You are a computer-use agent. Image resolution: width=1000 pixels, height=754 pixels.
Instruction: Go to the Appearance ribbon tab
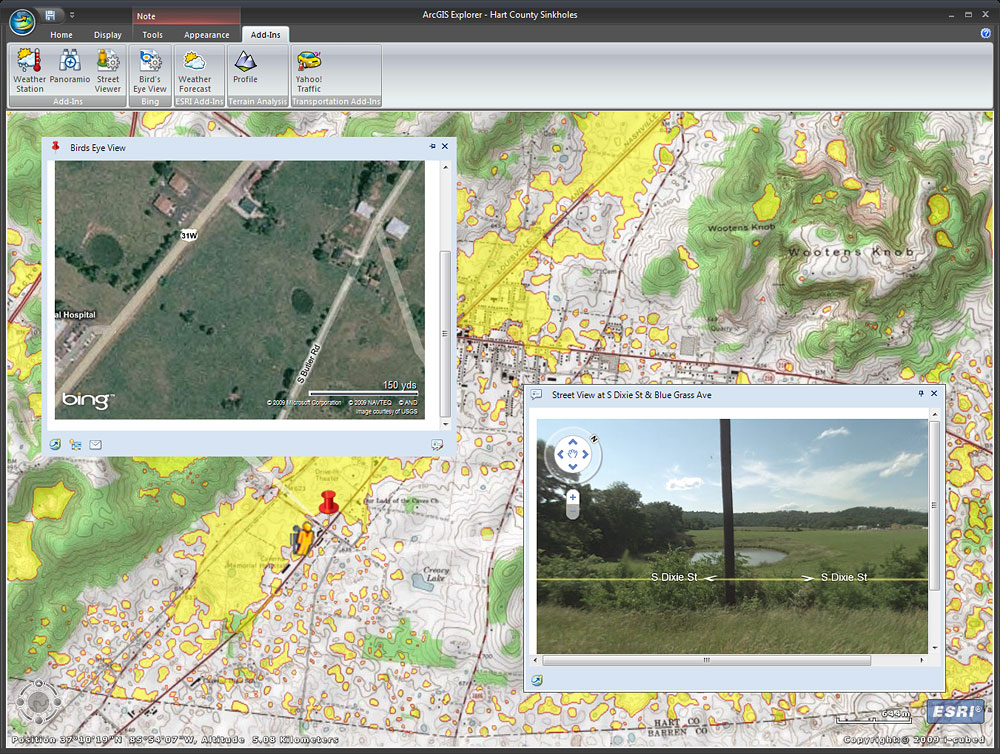click(x=207, y=35)
